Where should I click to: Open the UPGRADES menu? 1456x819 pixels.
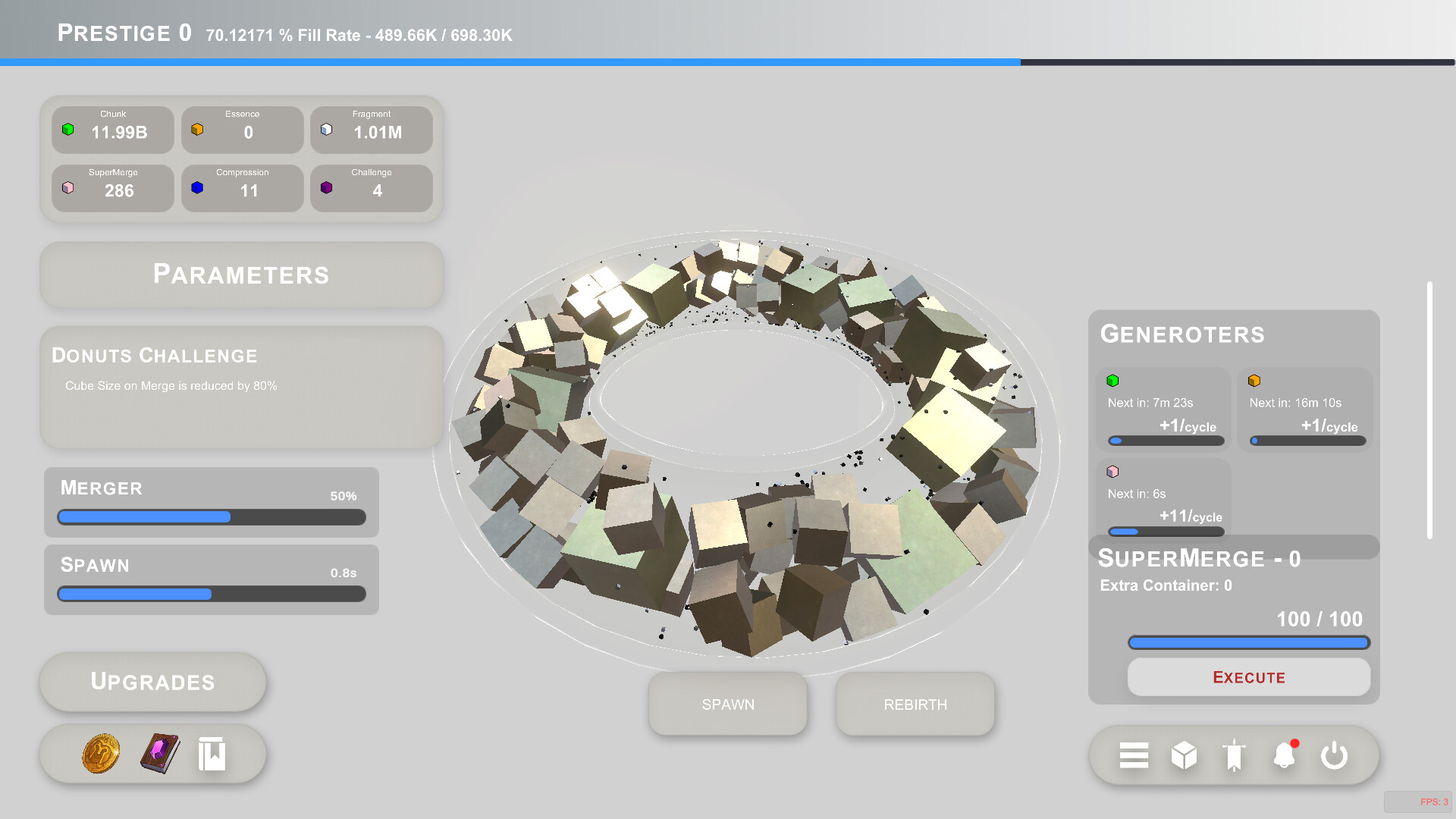pyautogui.click(x=152, y=681)
